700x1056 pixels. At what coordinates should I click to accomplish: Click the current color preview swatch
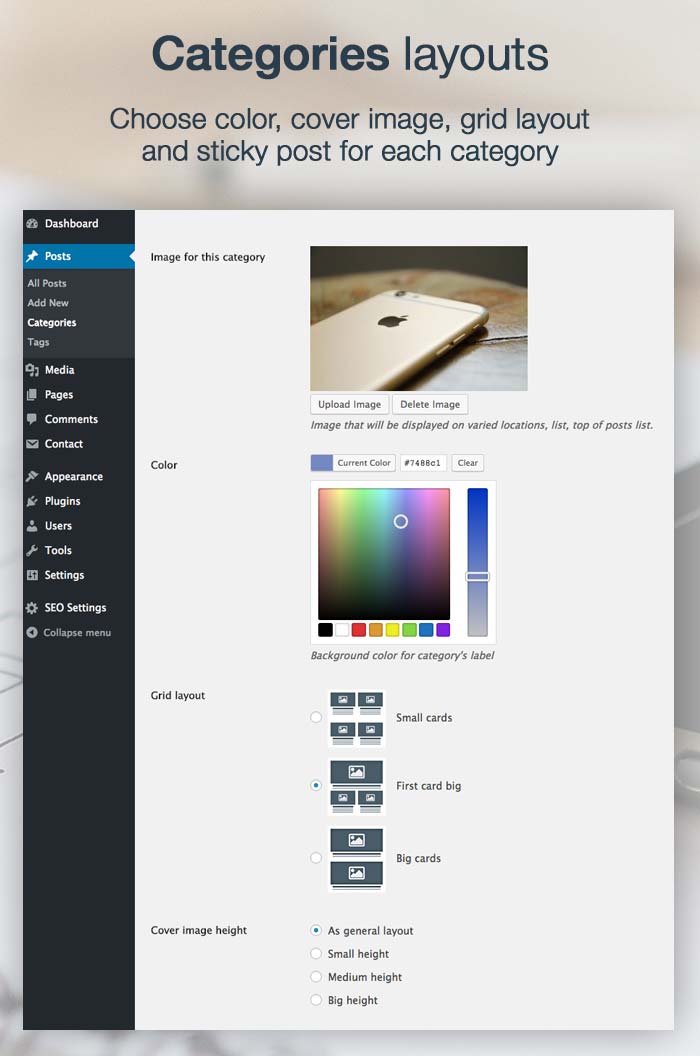point(321,463)
